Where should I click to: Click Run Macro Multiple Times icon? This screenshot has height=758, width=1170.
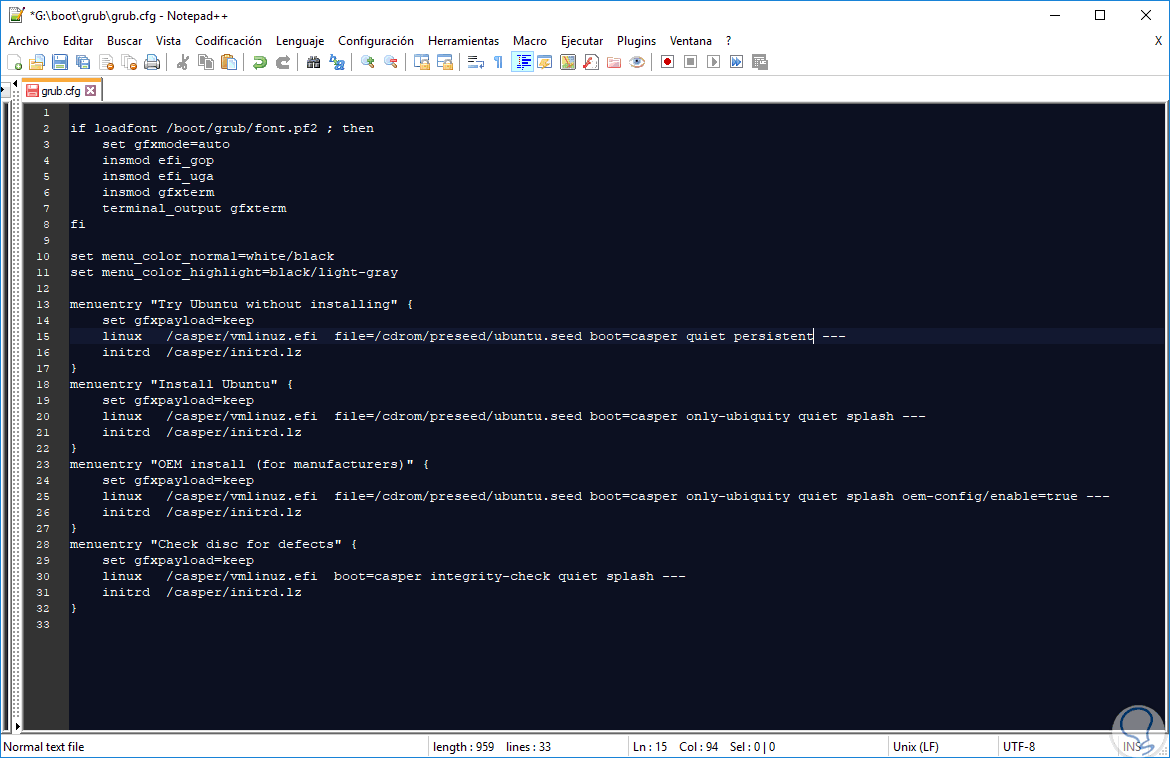click(x=736, y=63)
